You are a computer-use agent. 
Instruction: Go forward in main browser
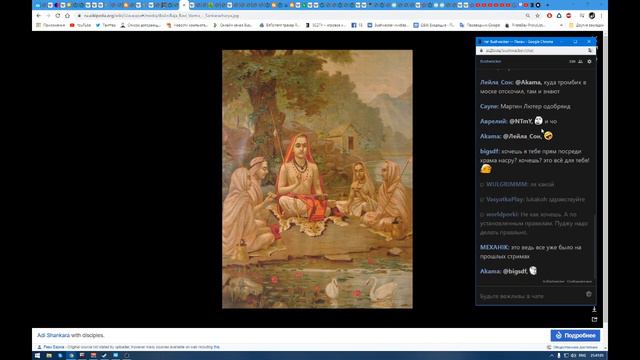(x=48, y=16)
